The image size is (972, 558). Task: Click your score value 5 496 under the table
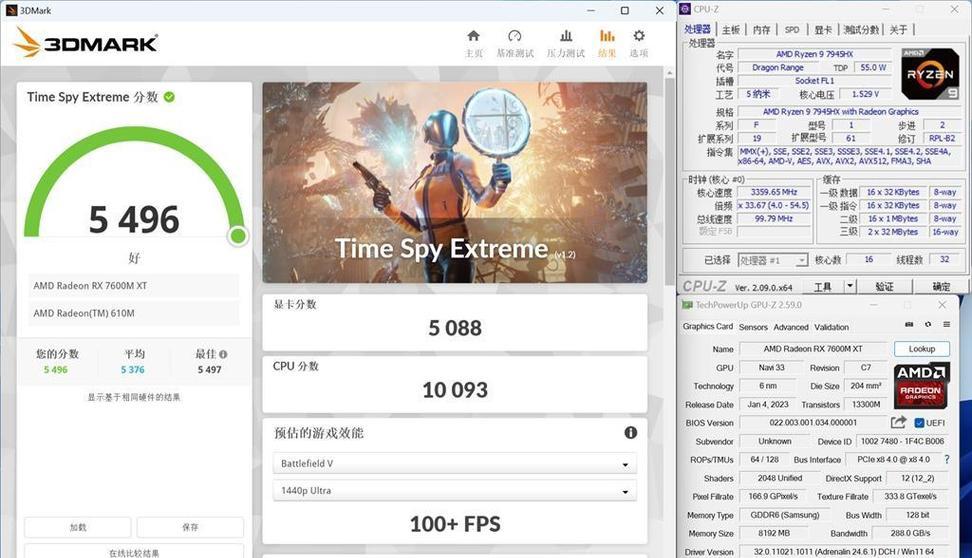56,370
